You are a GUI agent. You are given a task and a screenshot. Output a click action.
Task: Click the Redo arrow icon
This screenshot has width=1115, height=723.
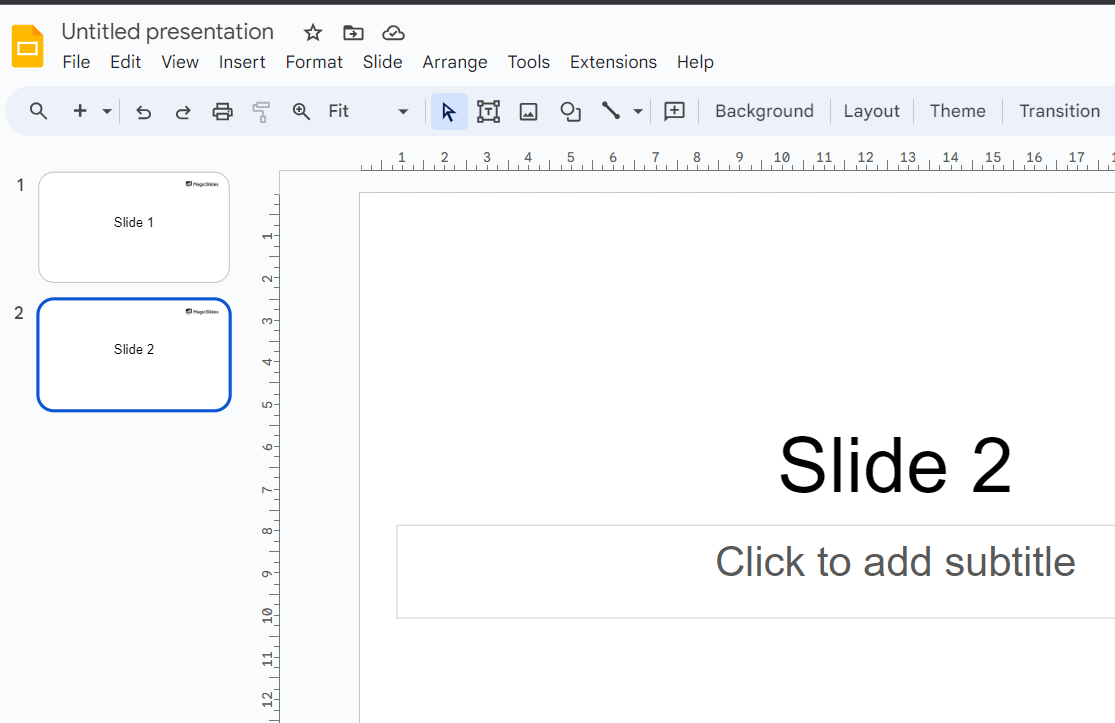coord(183,112)
